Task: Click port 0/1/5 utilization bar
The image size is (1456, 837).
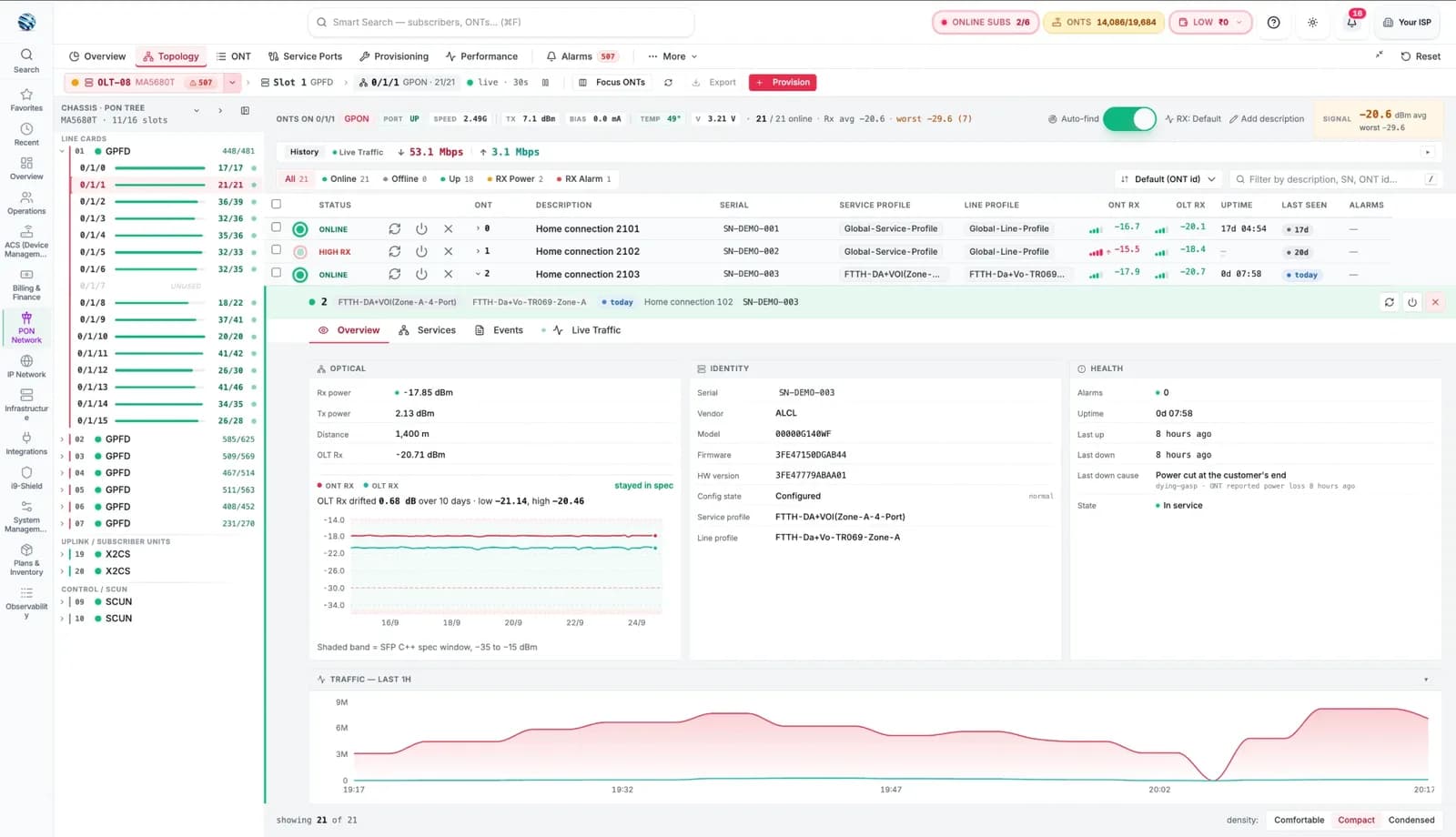Action: click(160, 252)
